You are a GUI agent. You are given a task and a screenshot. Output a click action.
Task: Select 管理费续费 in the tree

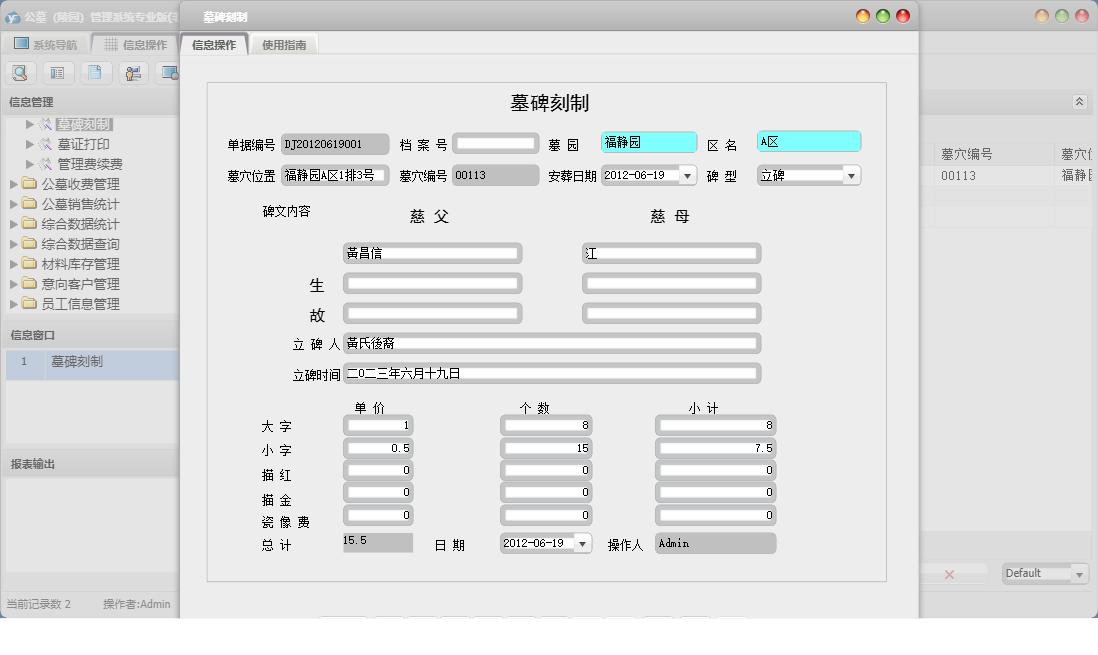click(90, 164)
